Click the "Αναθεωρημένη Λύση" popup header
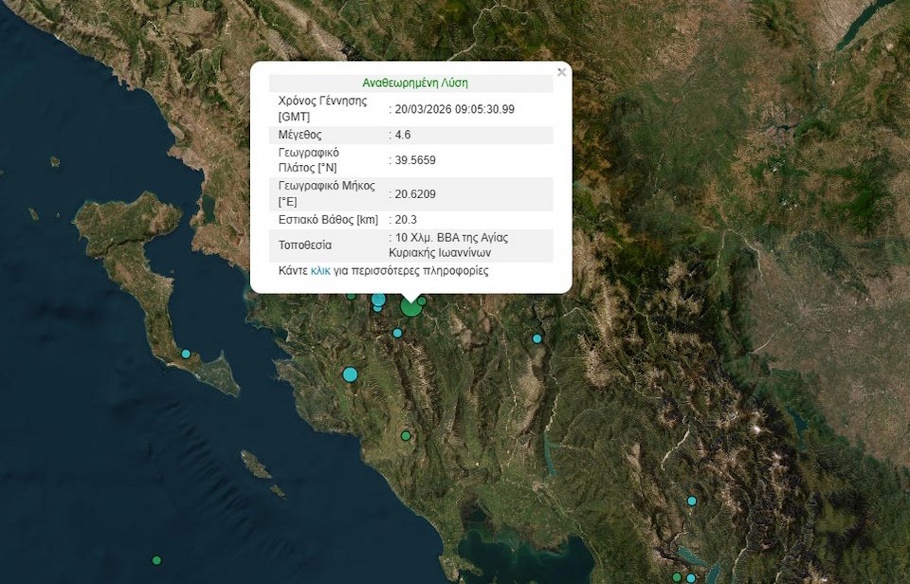Image resolution: width=910 pixels, height=584 pixels. tap(414, 83)
